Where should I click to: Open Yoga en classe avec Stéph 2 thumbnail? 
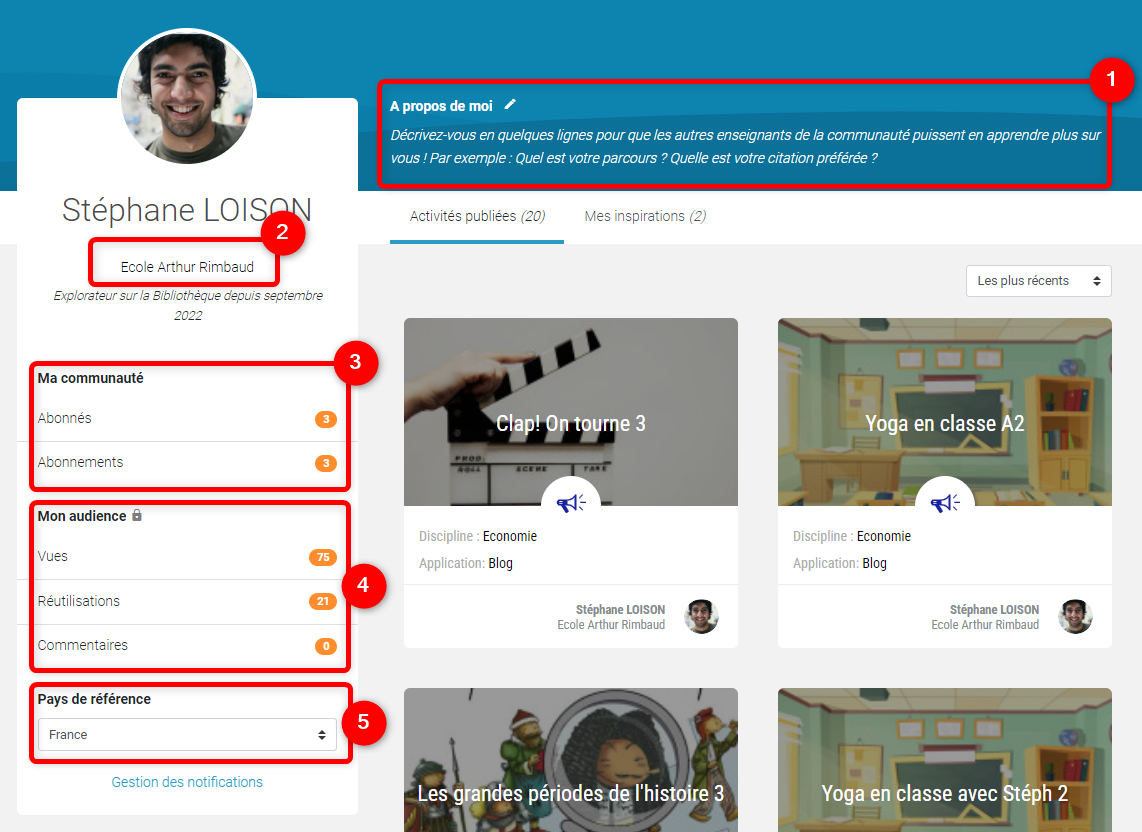click(945, 770)
